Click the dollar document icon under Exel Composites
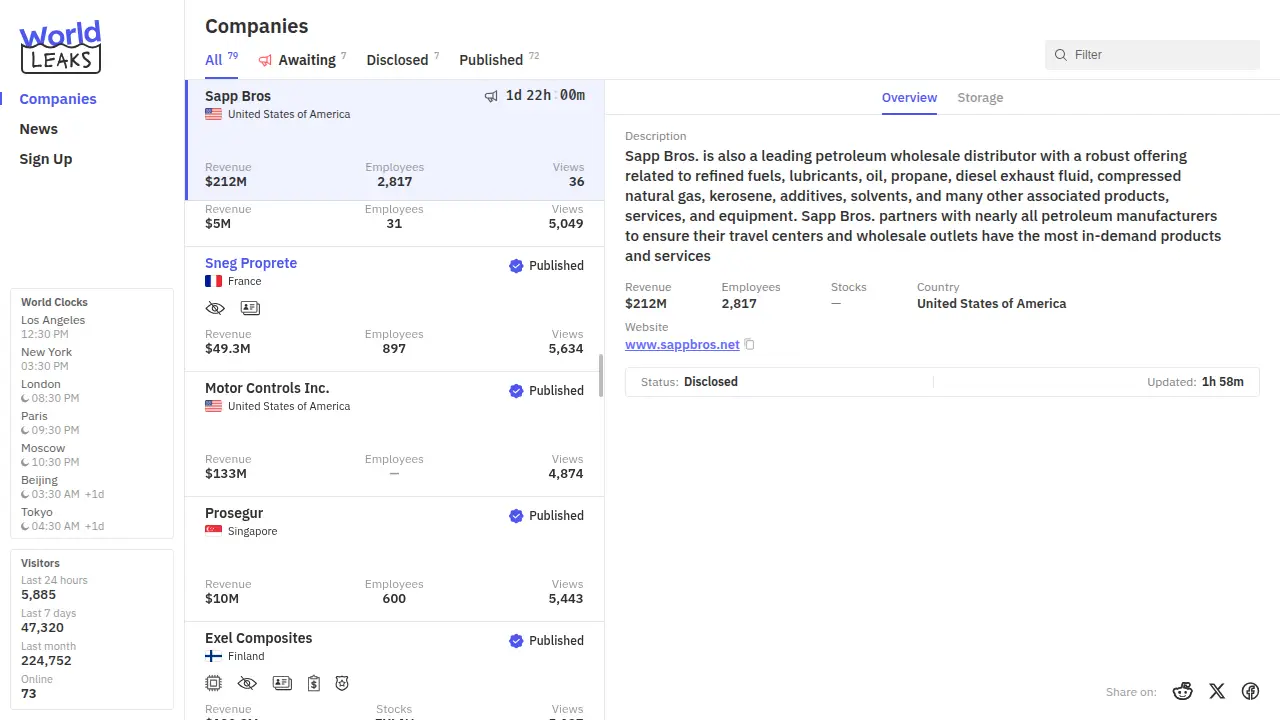Image resolution: width=1280 pixels, height=720 pixels. tap(314, 683)
